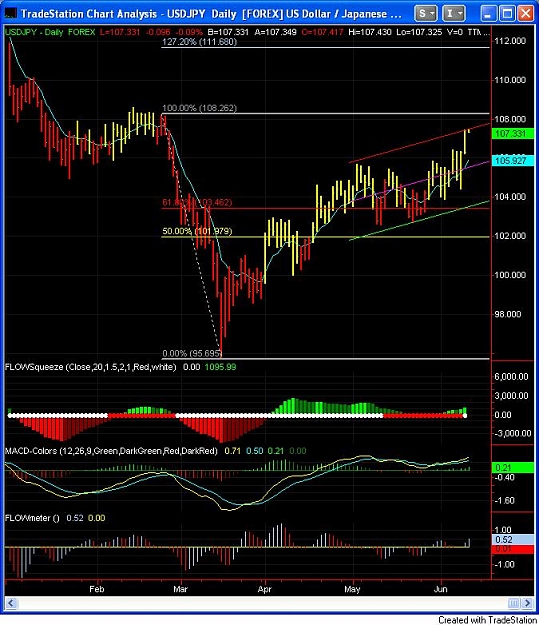
Task: Click the horizontal scrollbar thumb
Action: (x=514, y=603)
